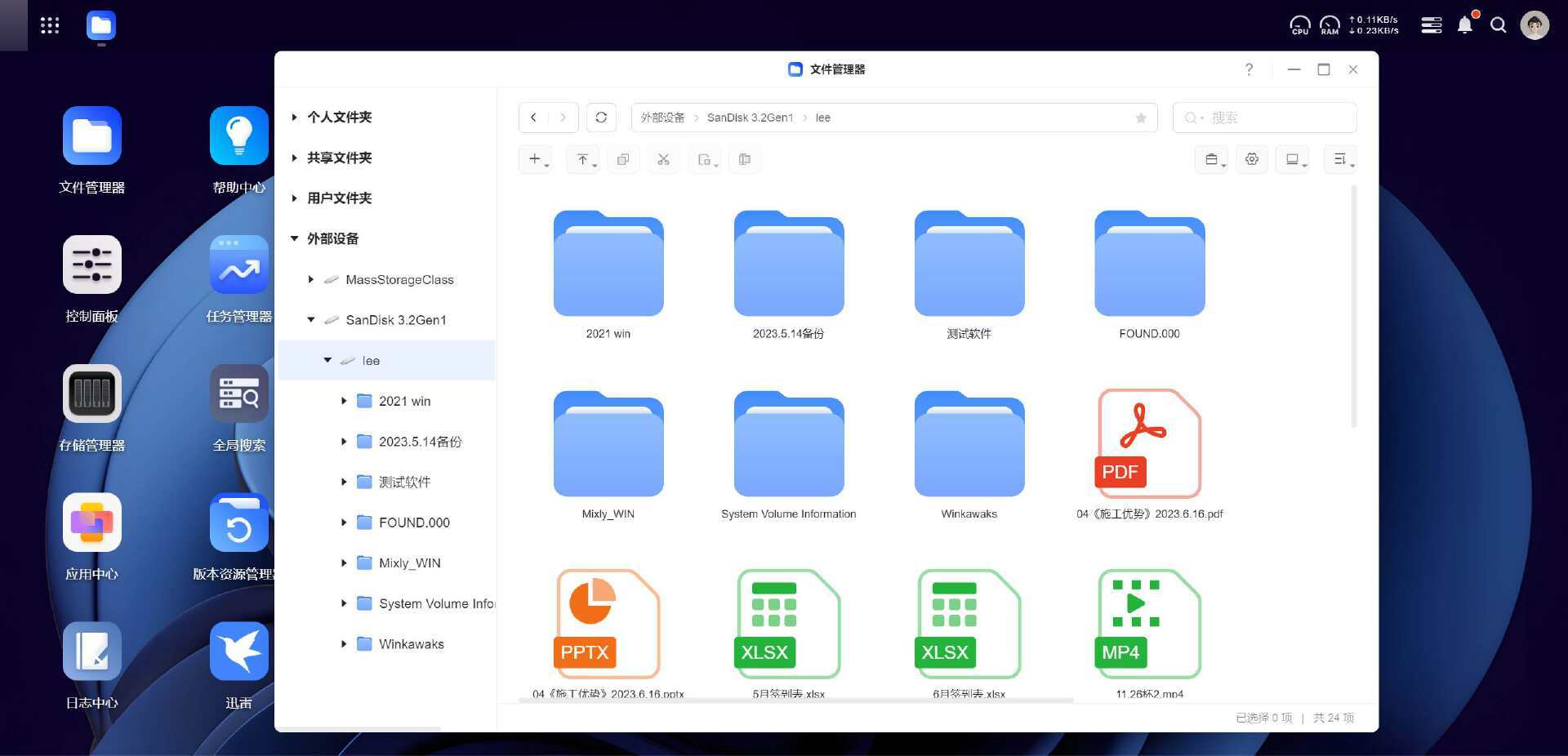Open the new item plus menu
The image size is (1568, 756).
tap(536, 159)
